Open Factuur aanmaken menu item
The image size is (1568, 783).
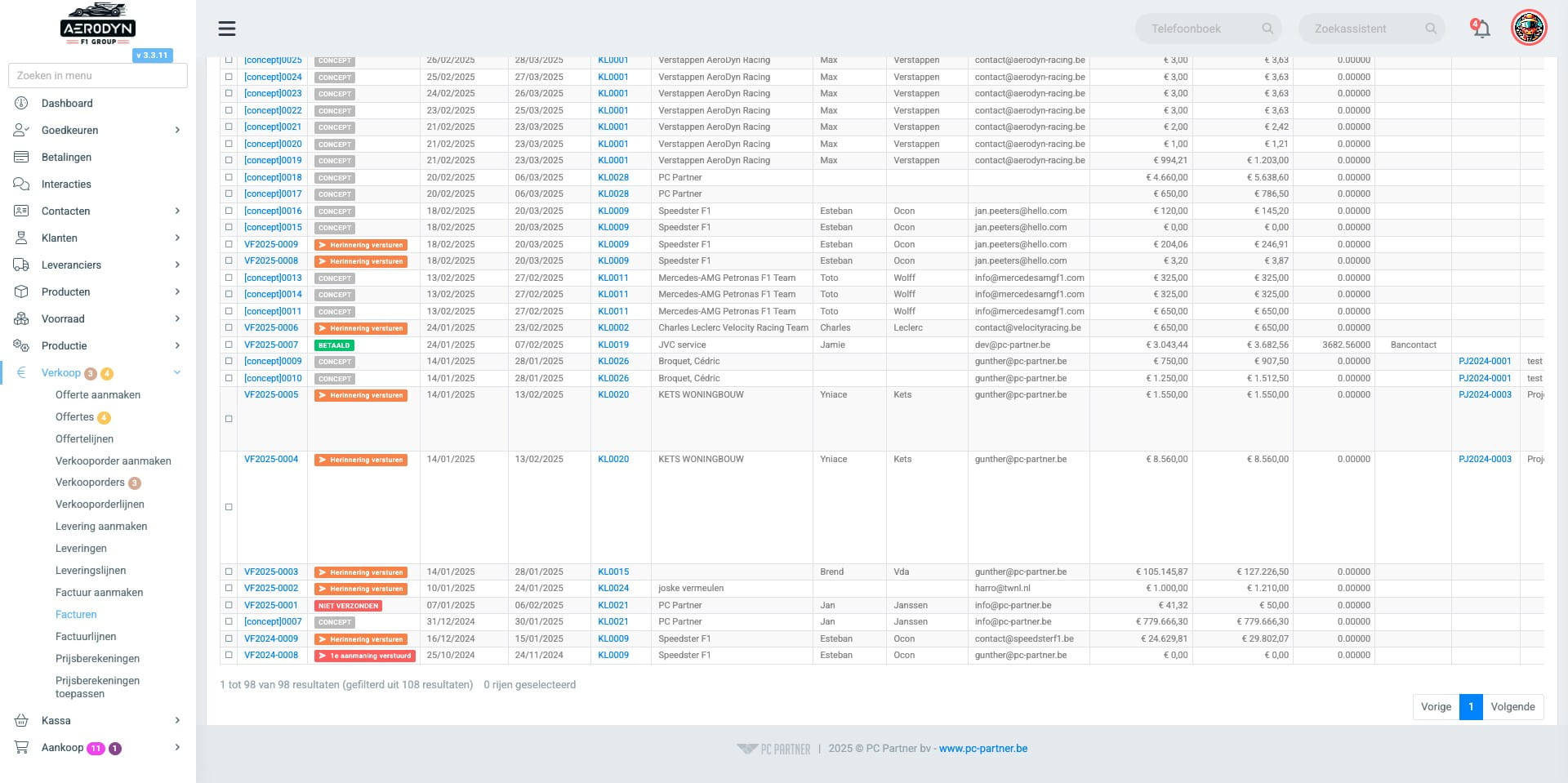point(99,593)
